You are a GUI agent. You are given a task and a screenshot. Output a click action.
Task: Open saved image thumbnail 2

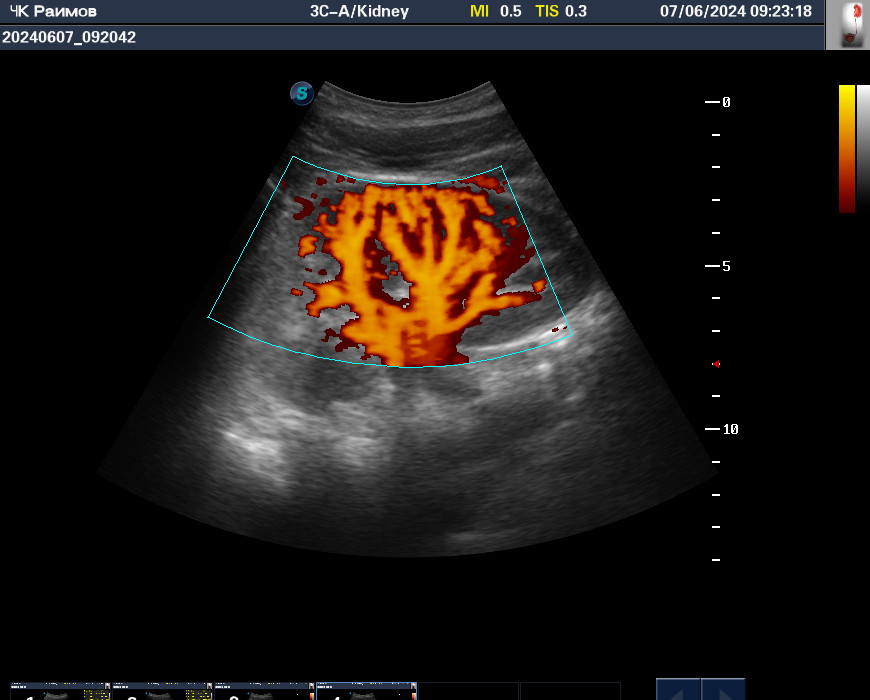tap(162, 691)
